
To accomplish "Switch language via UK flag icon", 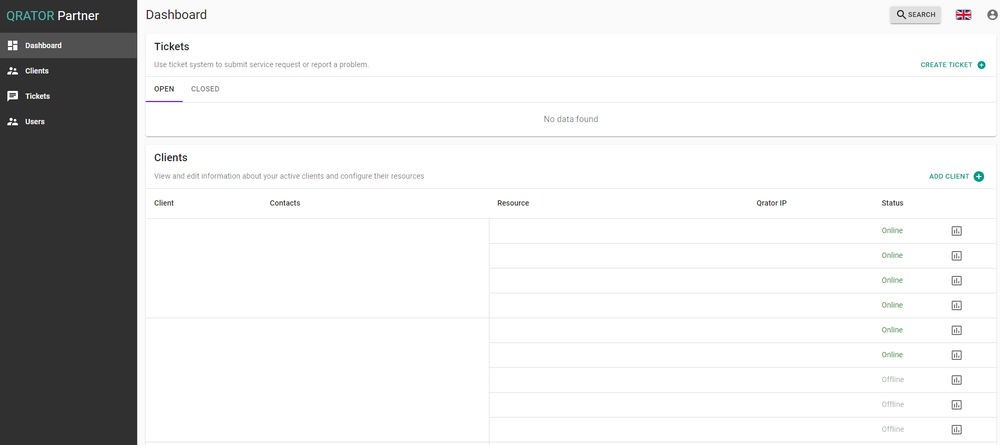I will 963,15.
